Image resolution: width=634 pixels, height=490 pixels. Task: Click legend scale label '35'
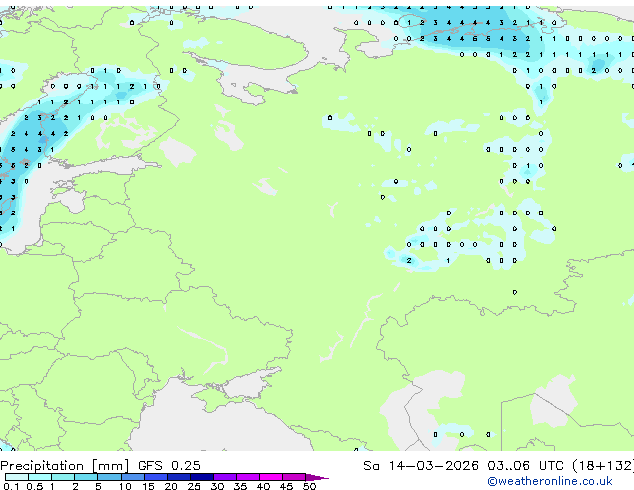coord(240,486)
